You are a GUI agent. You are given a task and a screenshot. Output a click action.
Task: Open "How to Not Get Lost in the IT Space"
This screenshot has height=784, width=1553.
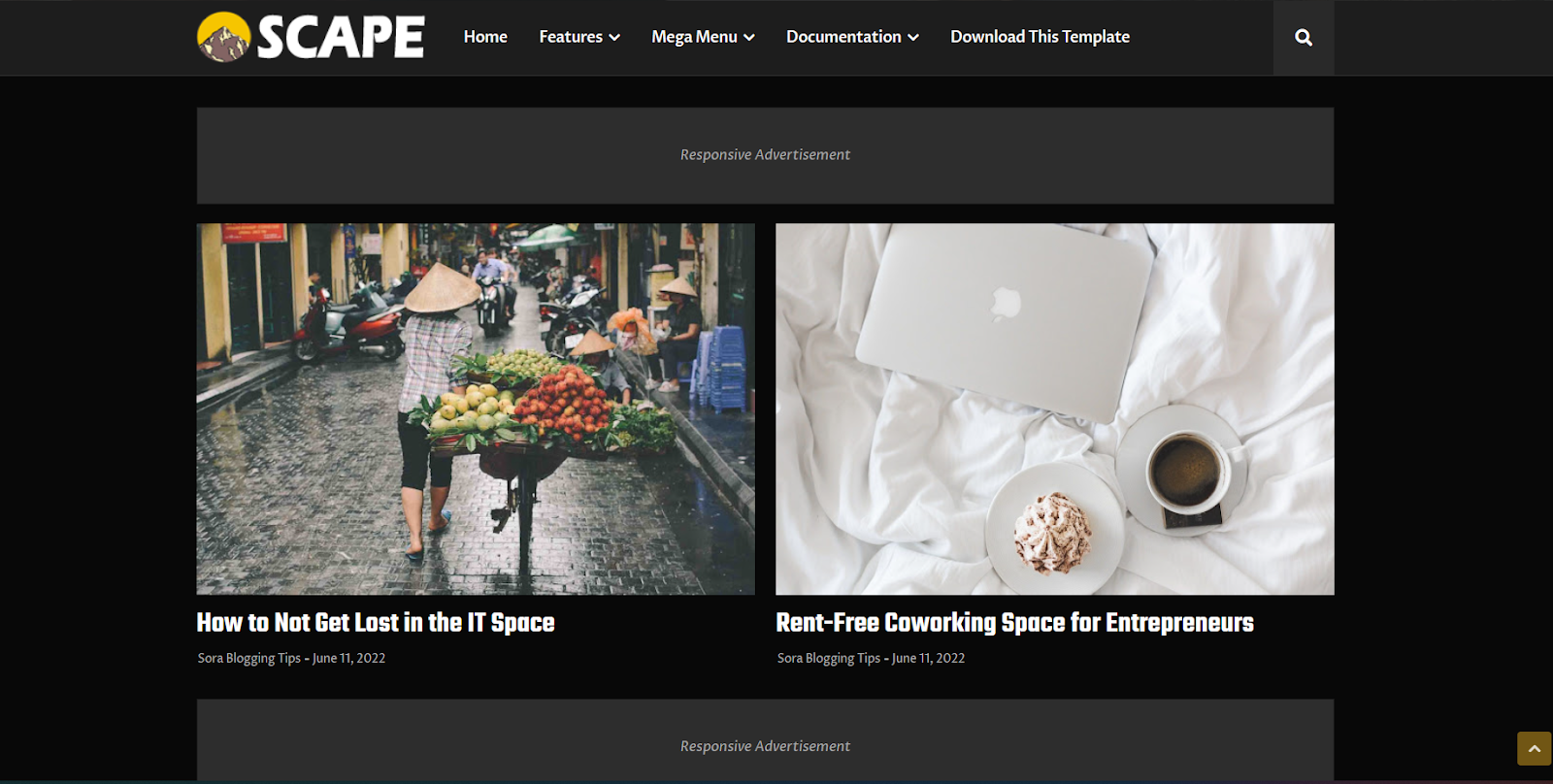[376, 623]
